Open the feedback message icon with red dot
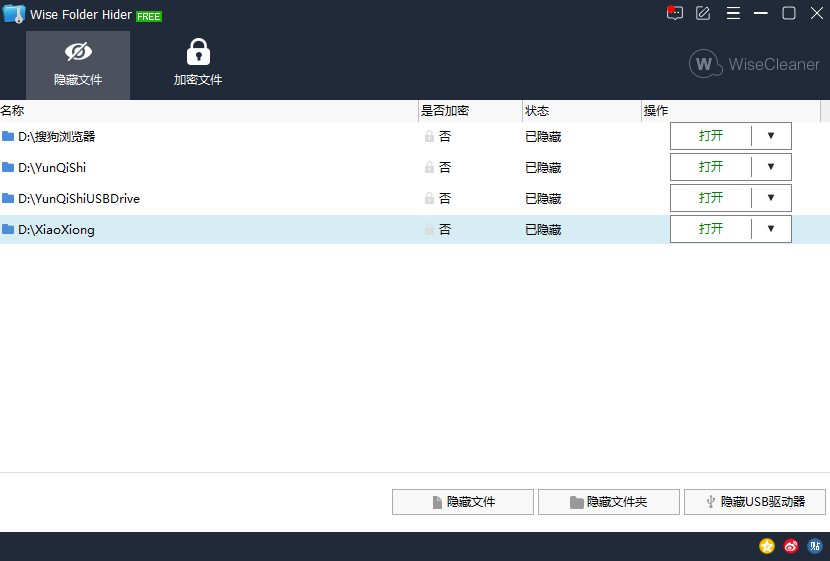Viewport: 830px width, 561px height. coord(674,13)
